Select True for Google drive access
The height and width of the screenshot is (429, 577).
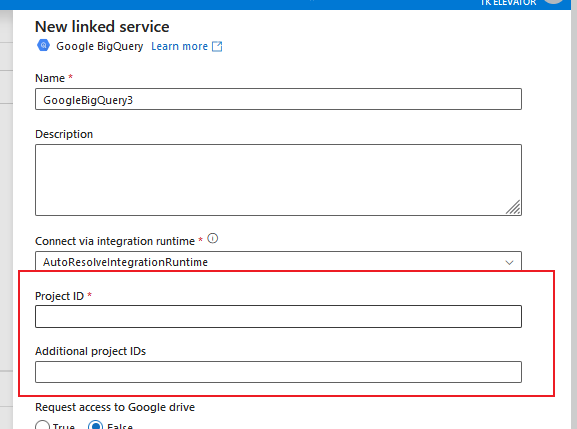pyautogui.click(x=42, y=426)
